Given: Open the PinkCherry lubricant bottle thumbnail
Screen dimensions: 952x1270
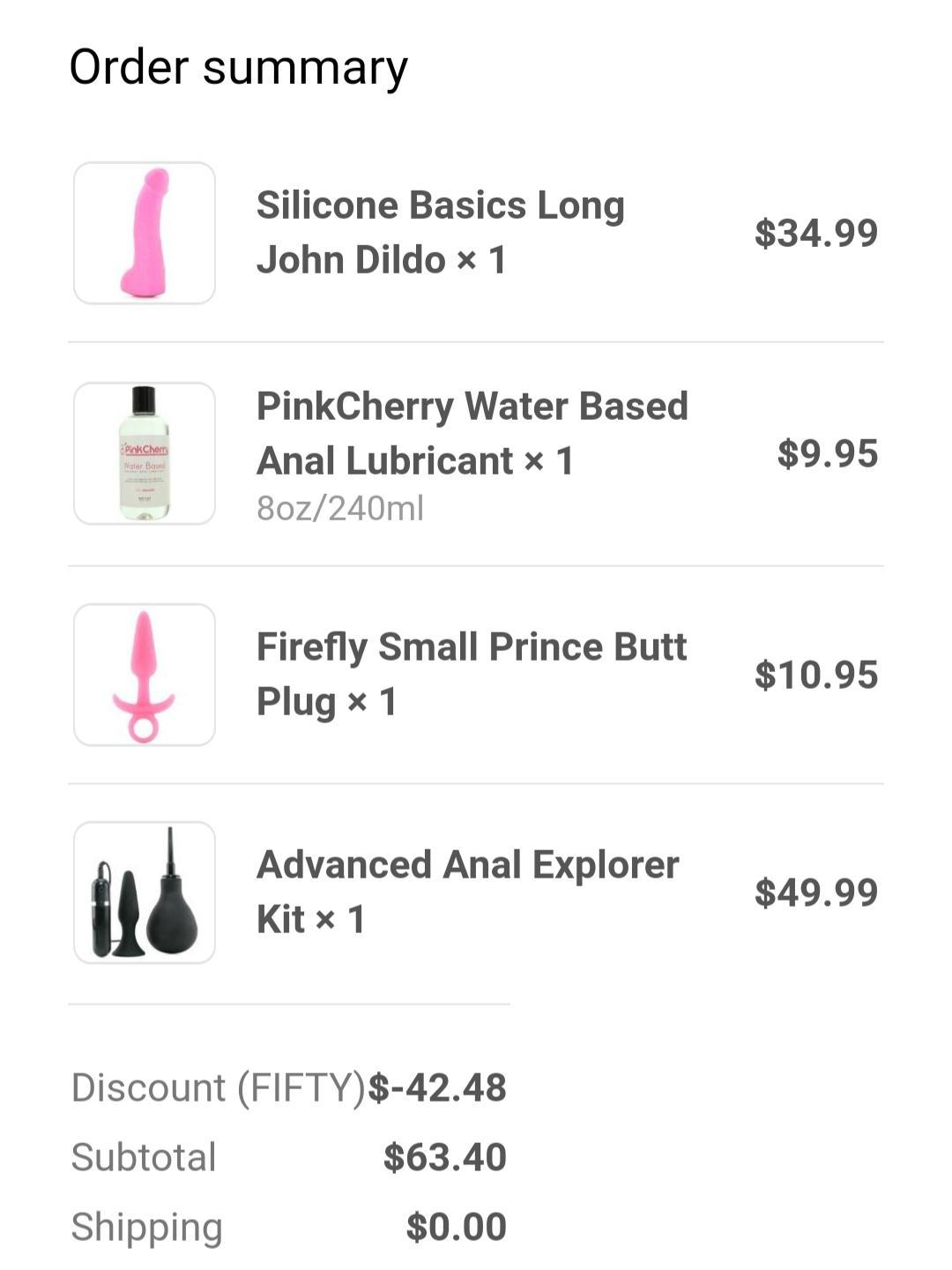Looking at the screenshot, I should tap(145, 453).
